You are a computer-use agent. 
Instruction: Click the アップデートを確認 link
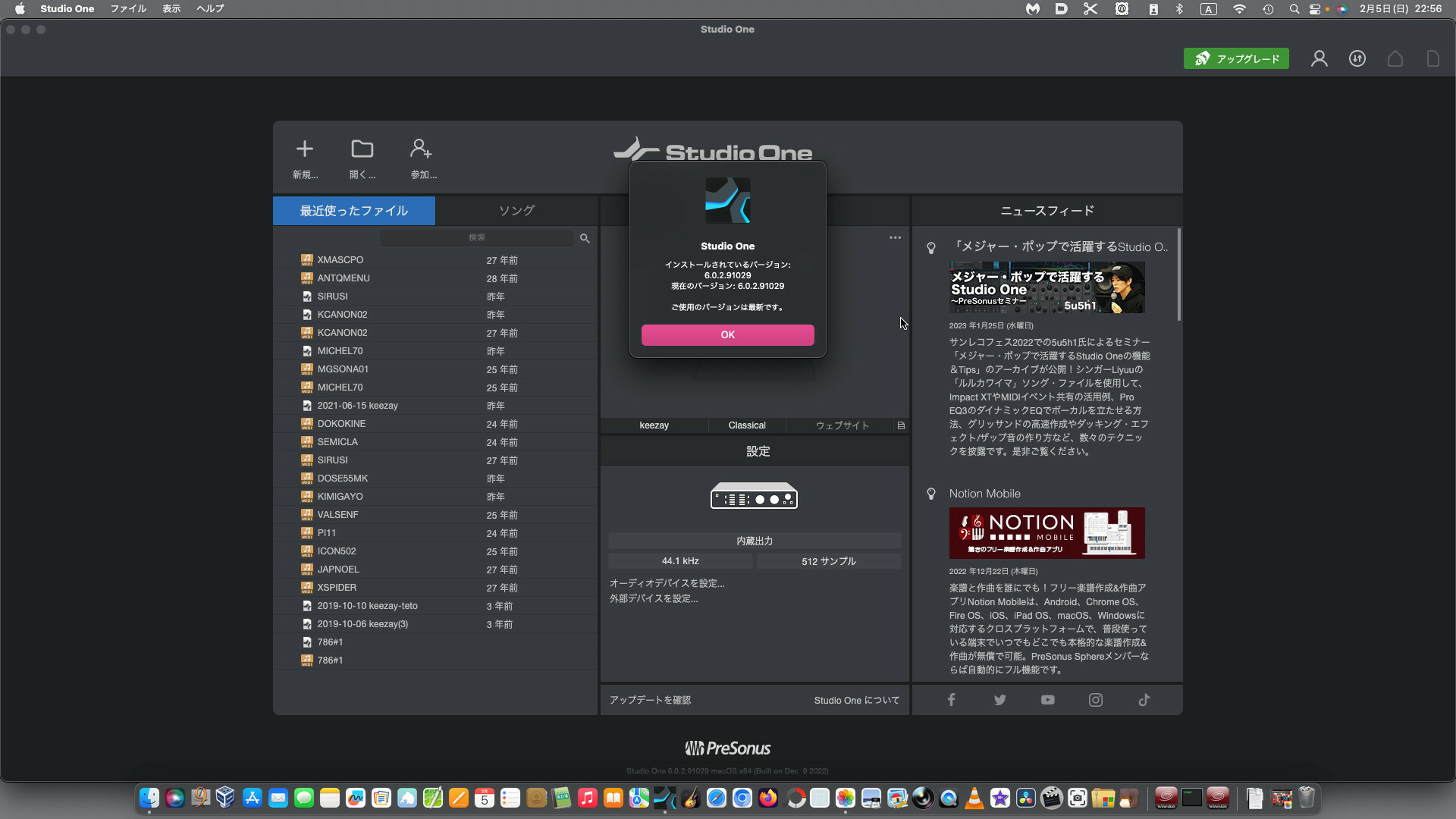[650, 700]
